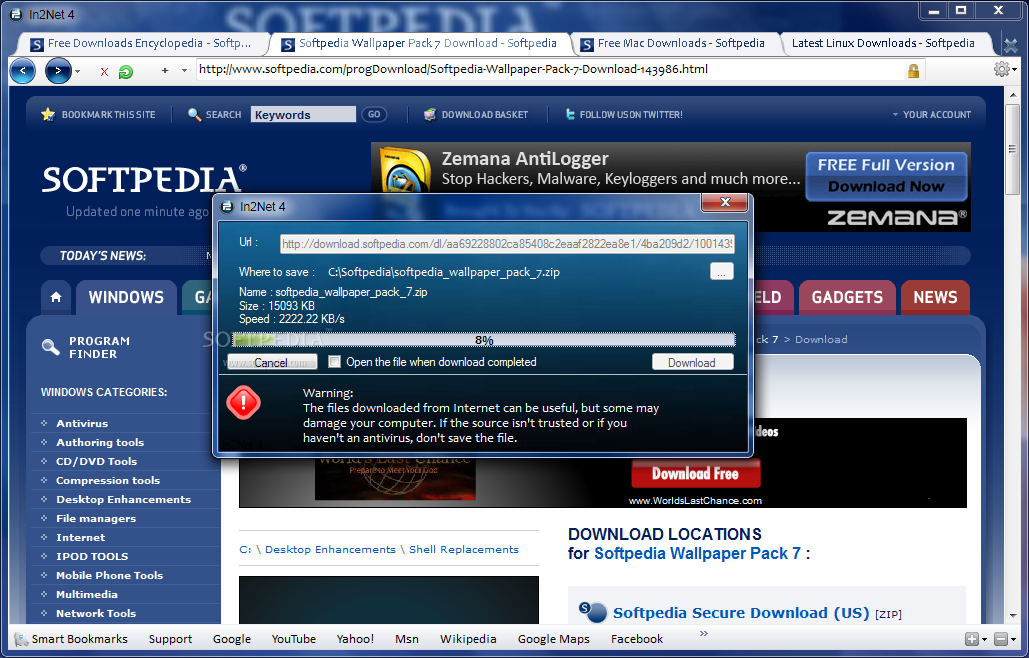This screenshot has height=658, width=1029.
Task: Switch to Free Mac Downloads tab
Action: coord(676,43)
